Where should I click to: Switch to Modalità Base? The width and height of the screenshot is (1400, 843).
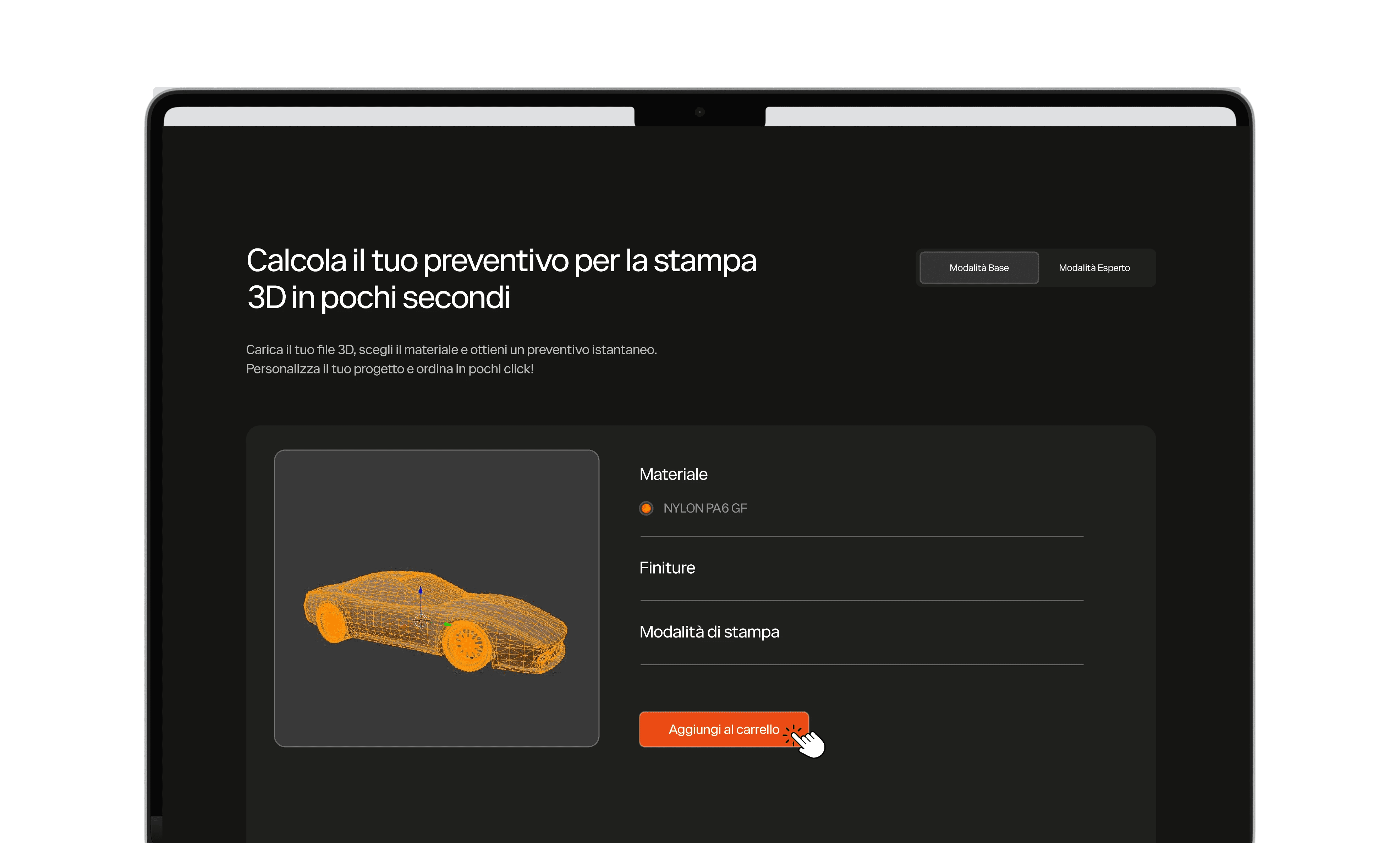coord(978,268)
